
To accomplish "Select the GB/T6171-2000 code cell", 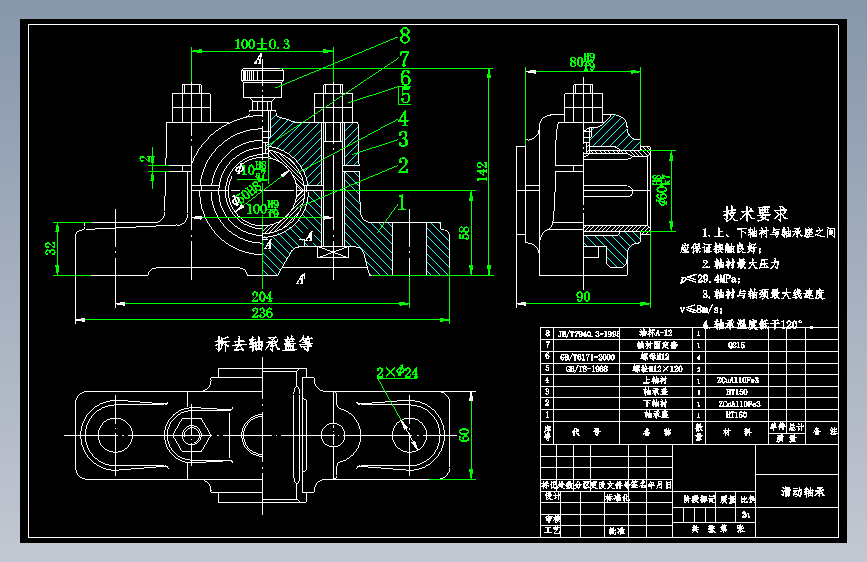I will 587,357.
